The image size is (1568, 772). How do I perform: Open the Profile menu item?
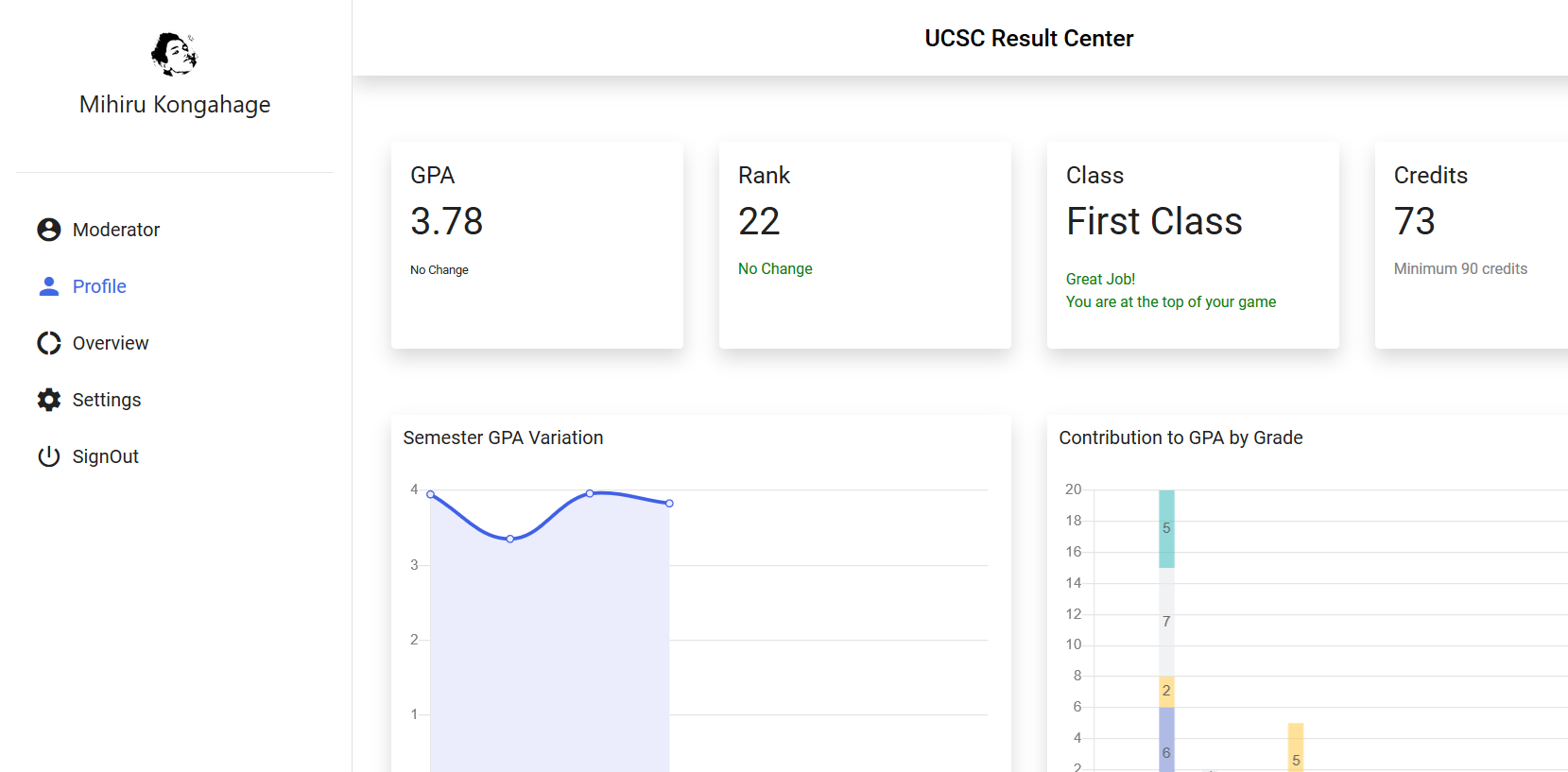coord(99,286)
